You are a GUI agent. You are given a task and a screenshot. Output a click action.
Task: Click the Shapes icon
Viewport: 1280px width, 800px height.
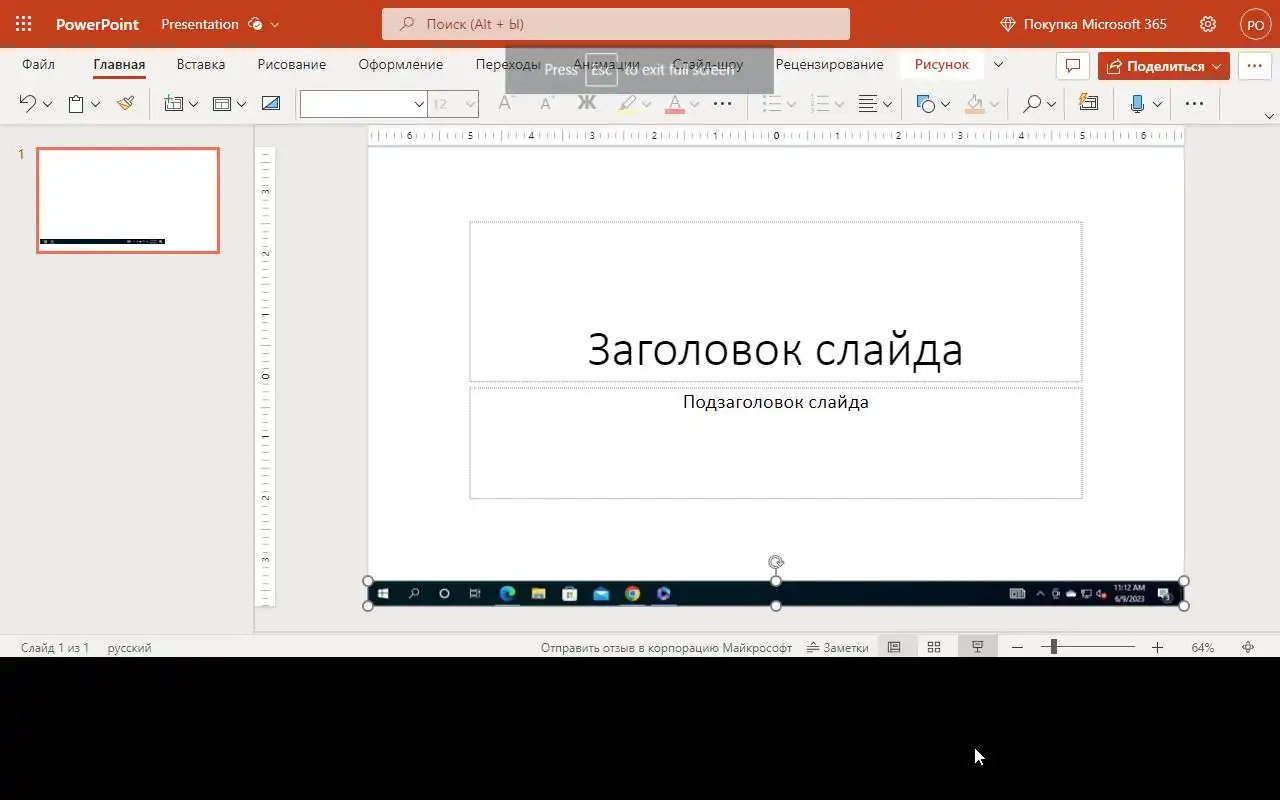coord(926,103)
